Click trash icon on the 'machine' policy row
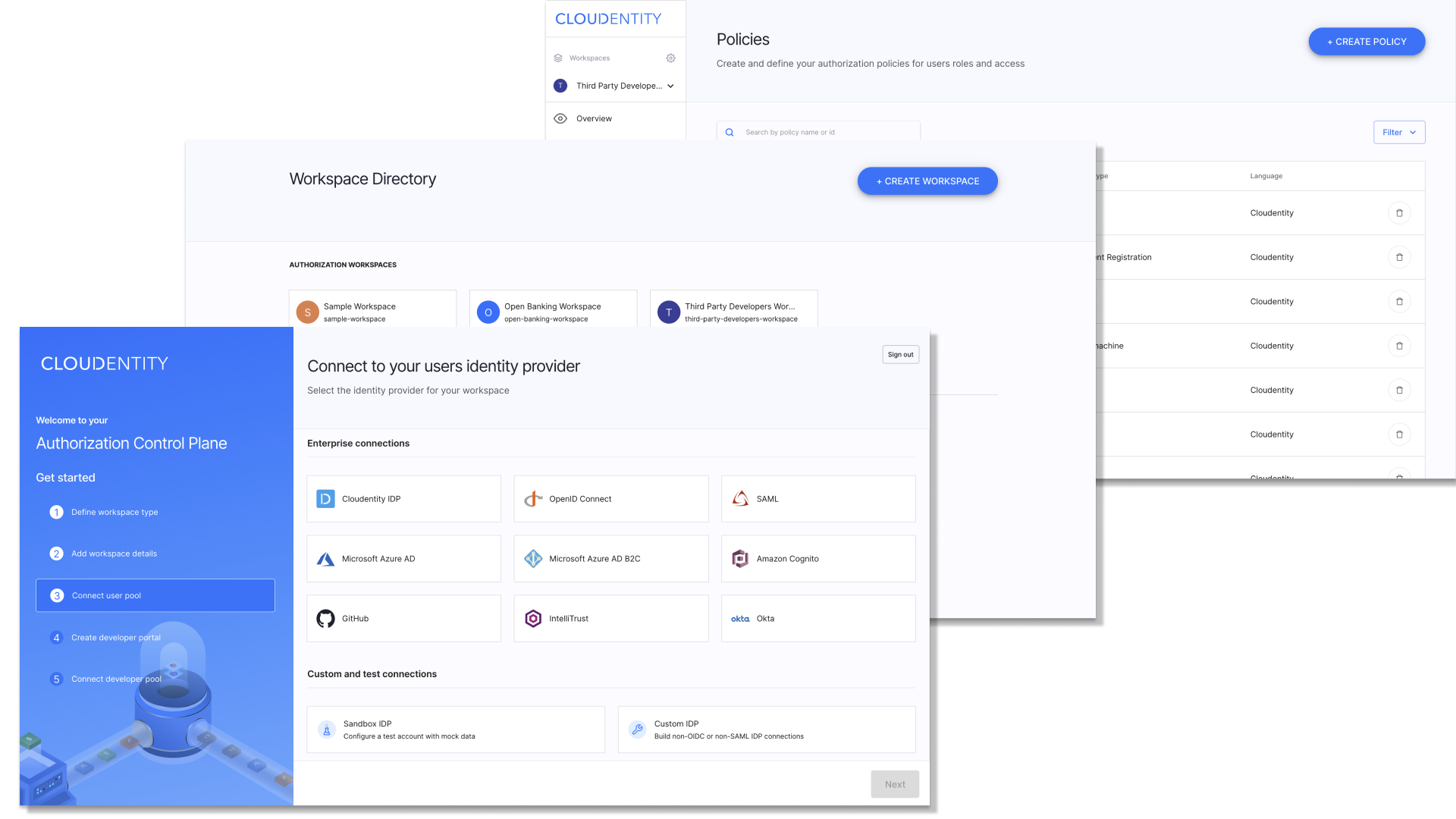Image resolution: width=1456 pixels, height=819 pixels. point(1399,346)
